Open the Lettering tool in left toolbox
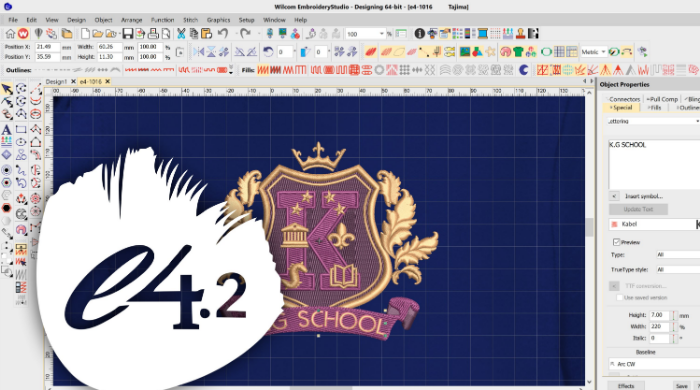 (x=6, y=129)
